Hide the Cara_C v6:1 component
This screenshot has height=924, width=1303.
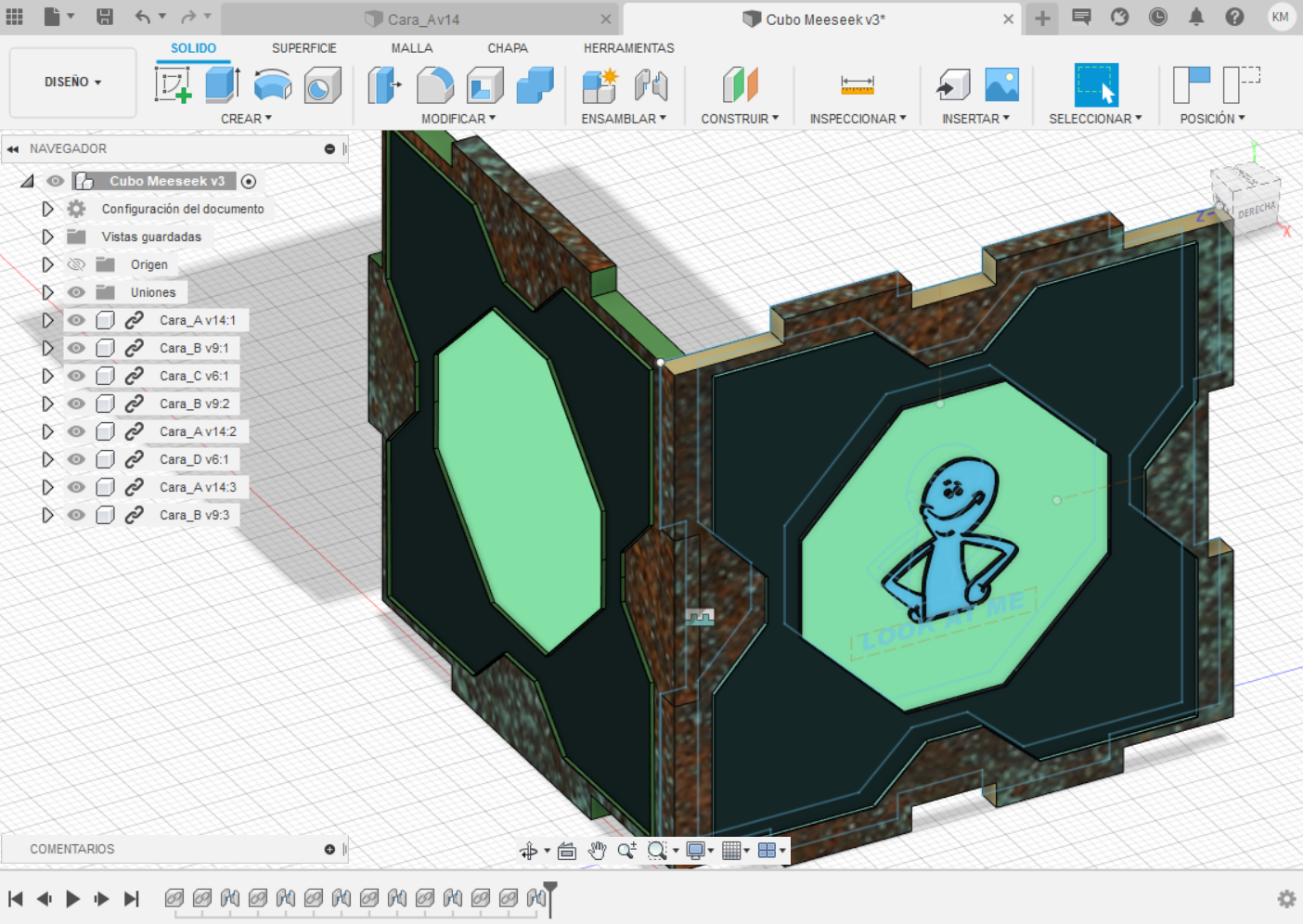coord(76,376)
